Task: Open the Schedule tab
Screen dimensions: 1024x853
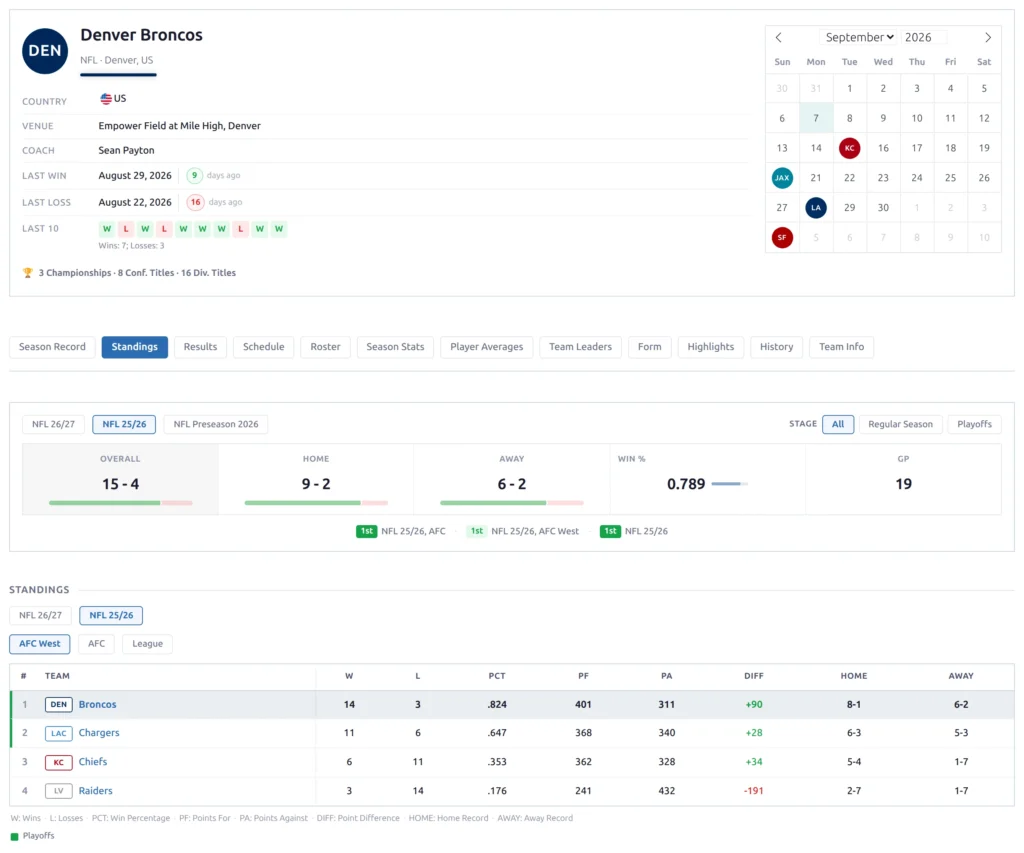Action: [264, 347]
